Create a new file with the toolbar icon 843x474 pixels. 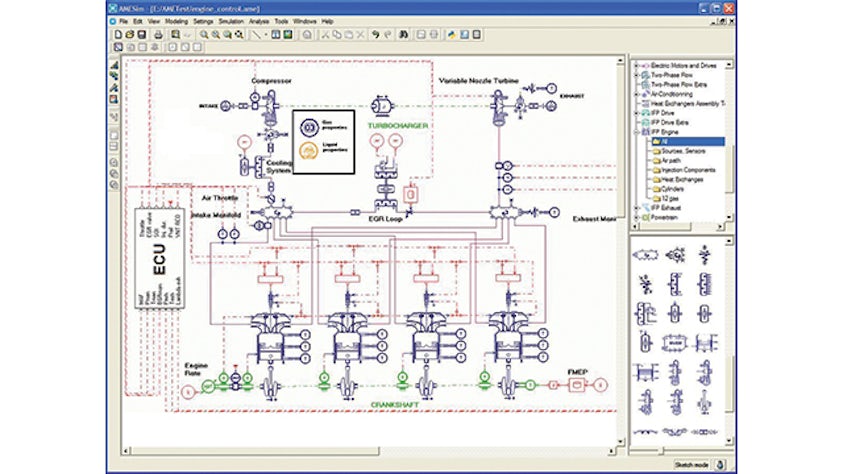[118, 34]
